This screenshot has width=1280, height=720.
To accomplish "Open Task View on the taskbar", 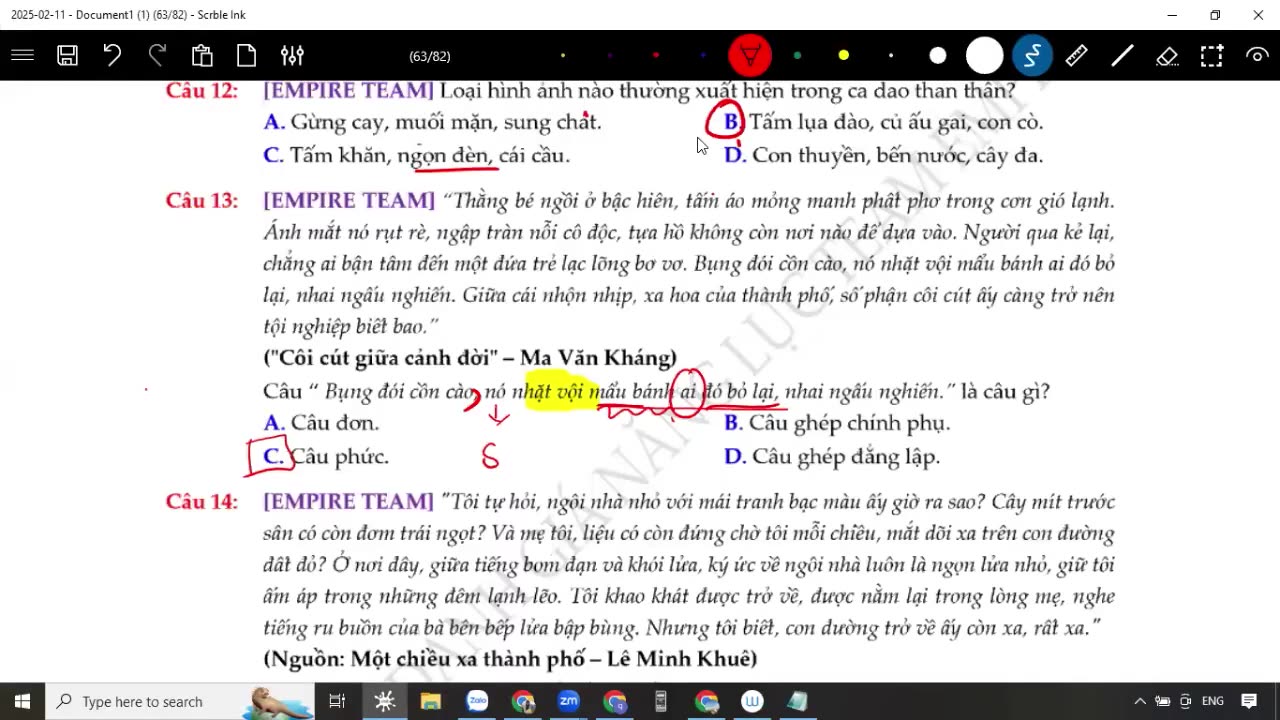I will coord(337,701).
